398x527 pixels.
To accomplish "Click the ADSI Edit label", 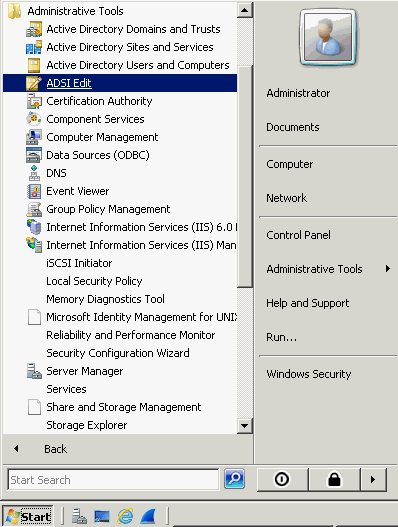I will [69, 83].
